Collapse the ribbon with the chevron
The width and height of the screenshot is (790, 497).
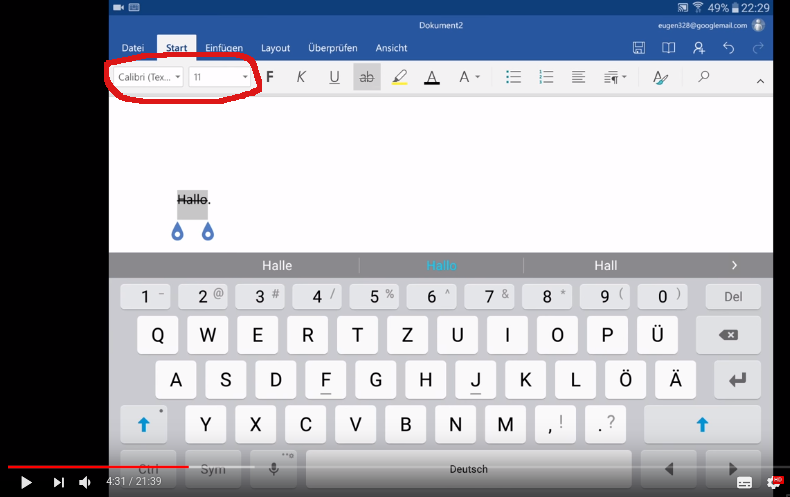760,81
